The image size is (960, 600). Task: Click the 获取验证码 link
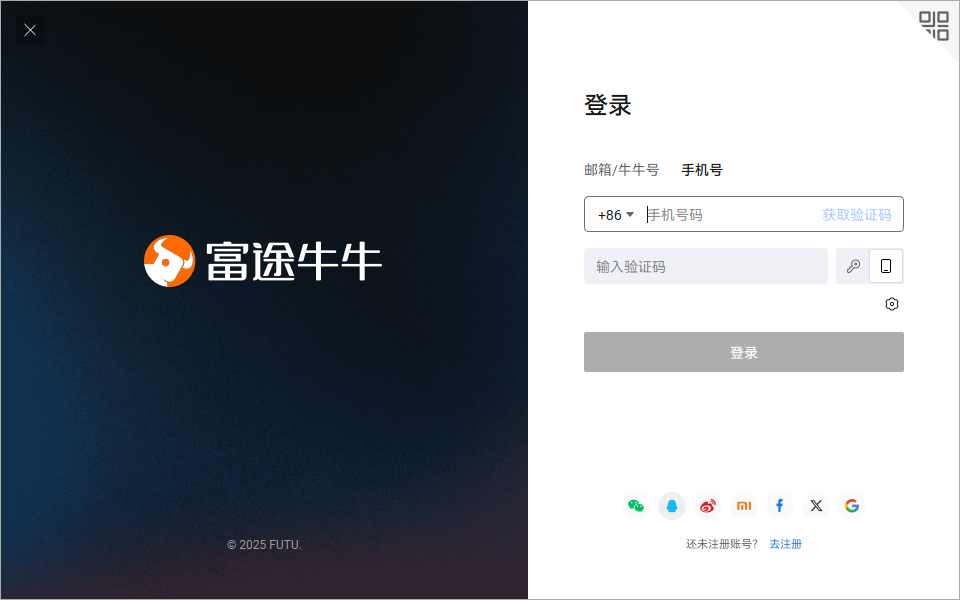857,215
